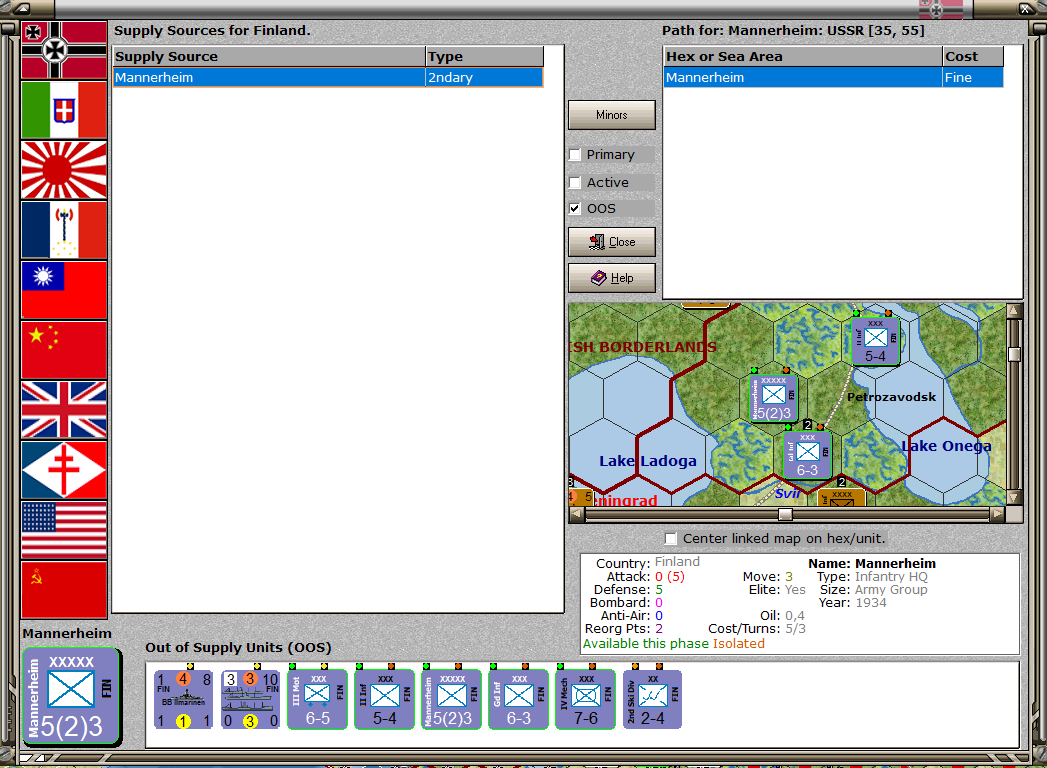1047x768 pixels.
Task: Select Mannerheim row in supply source list
Action: click(328, 77)
